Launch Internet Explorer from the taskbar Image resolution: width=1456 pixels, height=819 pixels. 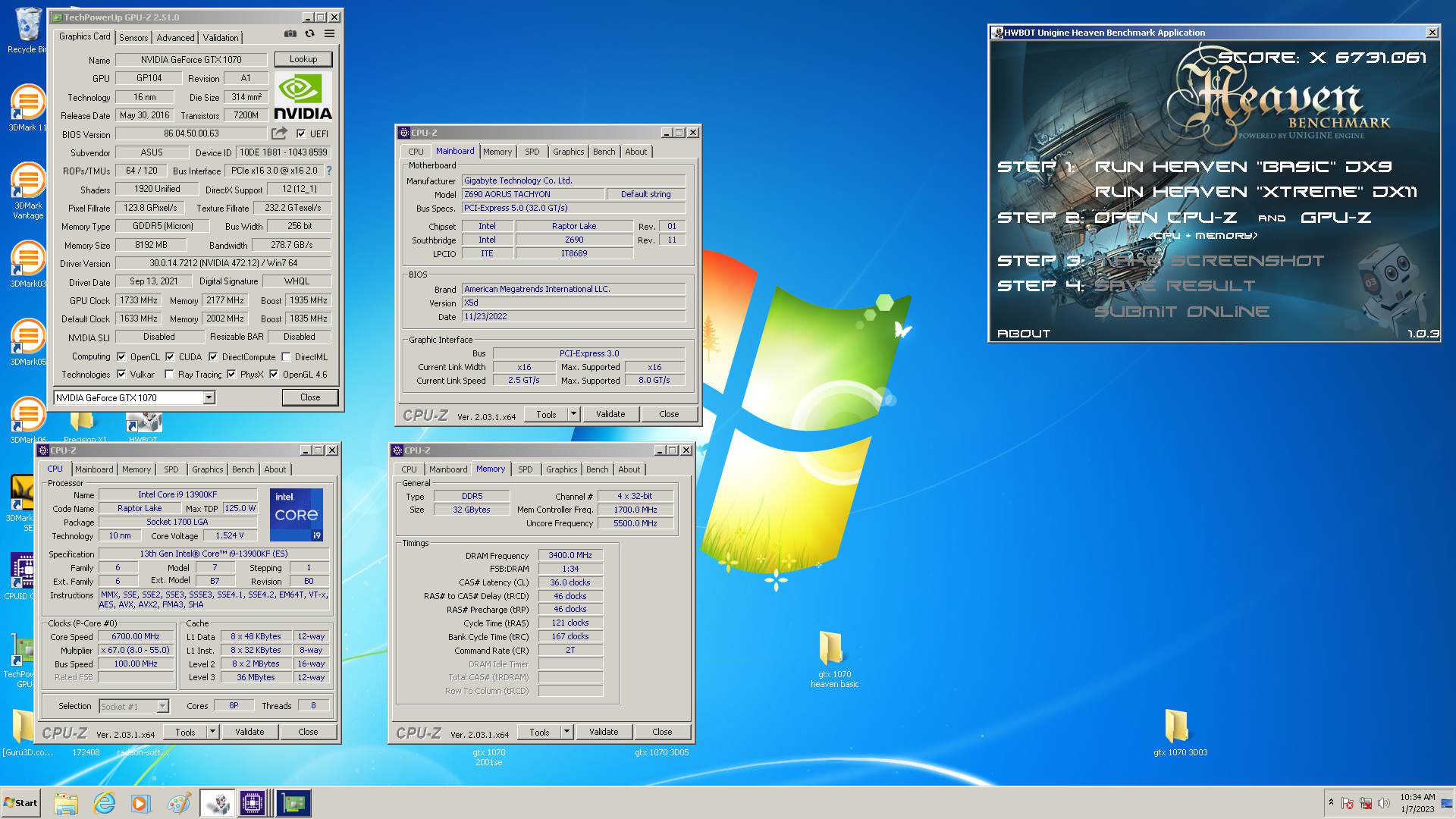click(104, 803)
